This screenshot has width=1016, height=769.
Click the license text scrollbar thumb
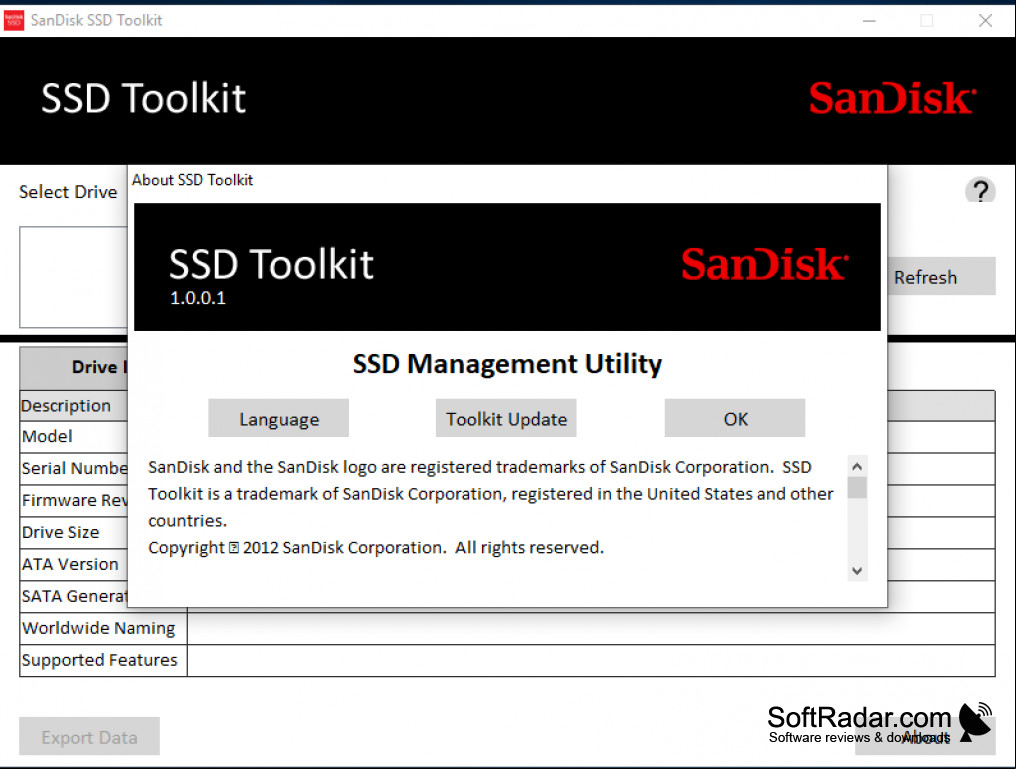click(x=857, y=488)
